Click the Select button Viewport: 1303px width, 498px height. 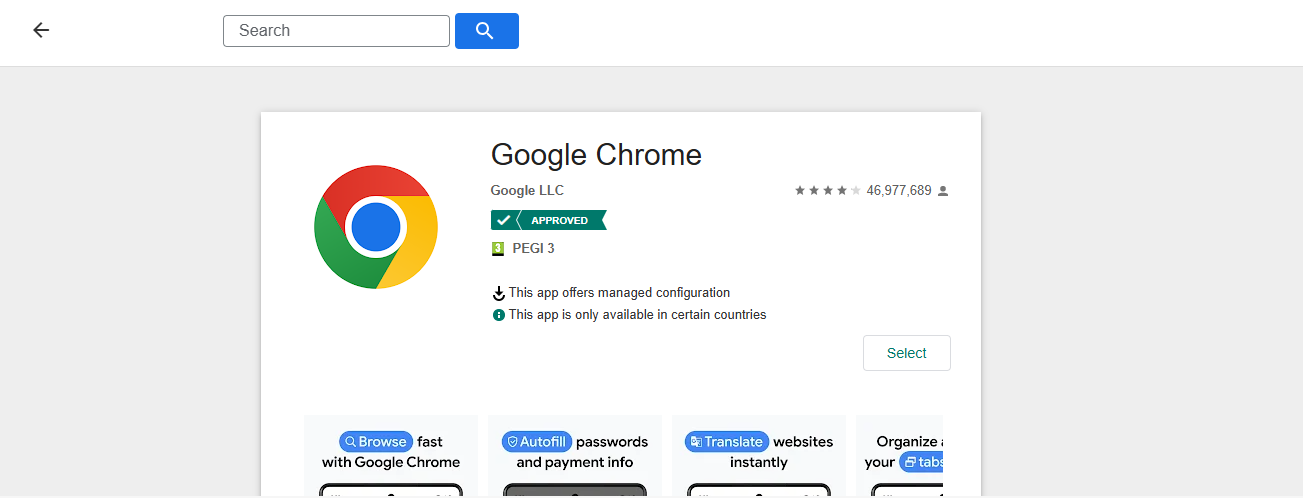click(907, 353)
